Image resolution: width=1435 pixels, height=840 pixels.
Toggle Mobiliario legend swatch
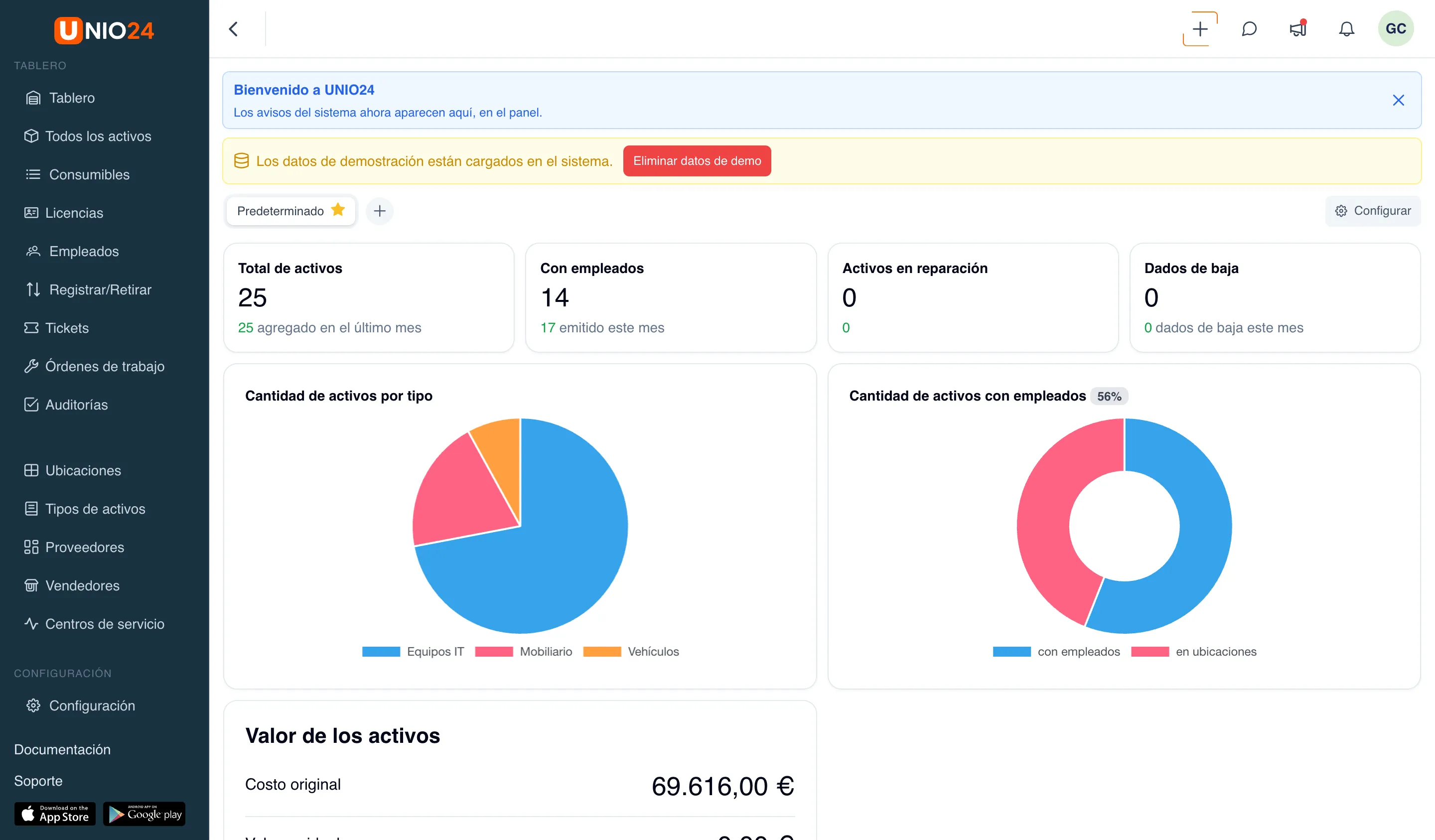(494, 652)
